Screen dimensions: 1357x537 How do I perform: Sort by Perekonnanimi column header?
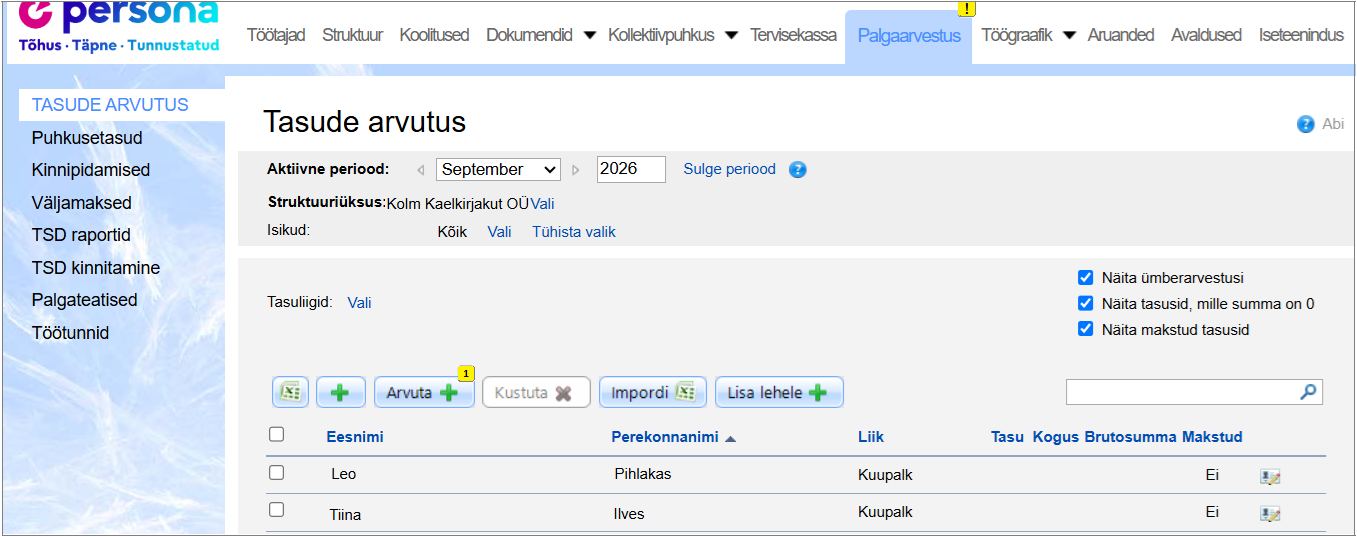[x=665, y=437]
